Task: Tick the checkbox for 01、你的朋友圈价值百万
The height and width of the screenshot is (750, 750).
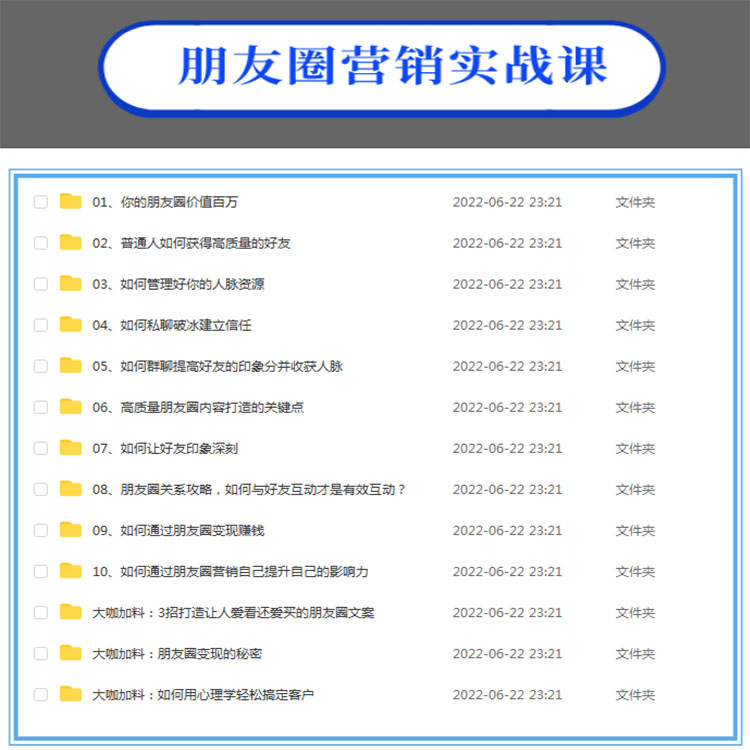Action: coord(41,202)
